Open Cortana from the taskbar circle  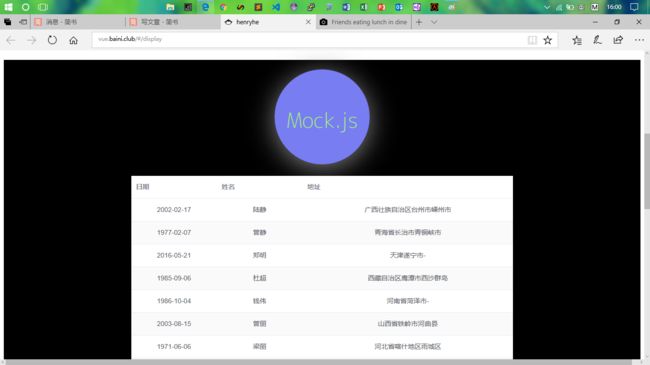pyautogui.click(x=25, y=7)
